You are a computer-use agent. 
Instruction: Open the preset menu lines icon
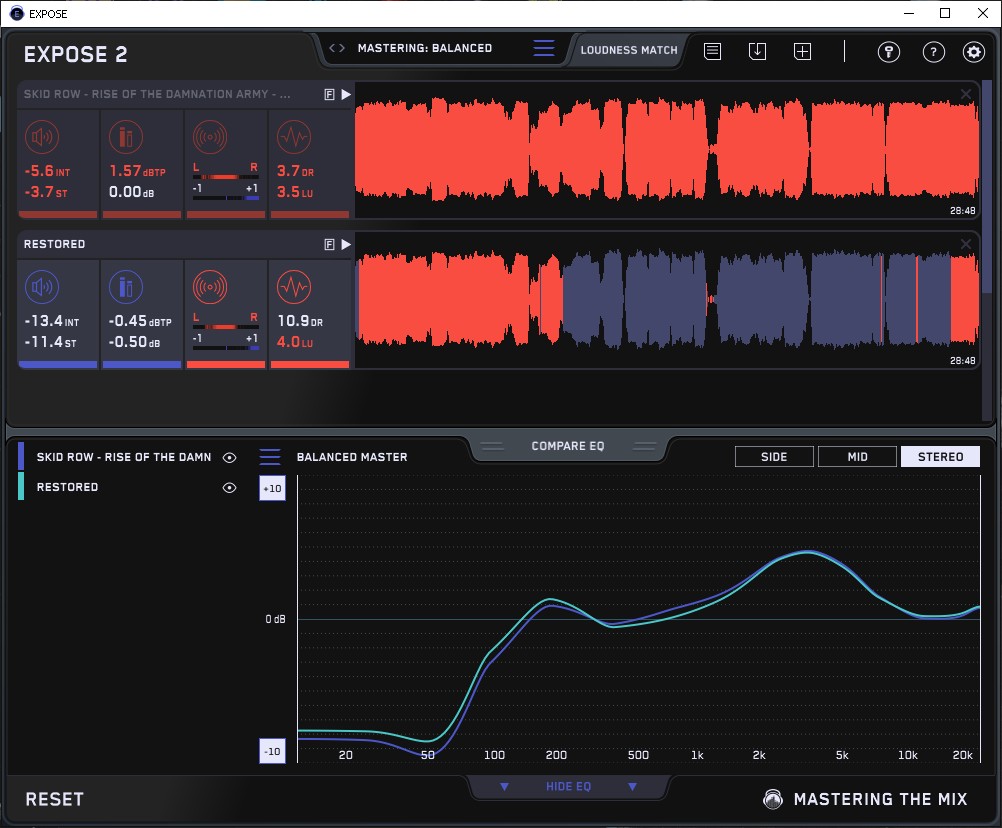tap(544, 48)
